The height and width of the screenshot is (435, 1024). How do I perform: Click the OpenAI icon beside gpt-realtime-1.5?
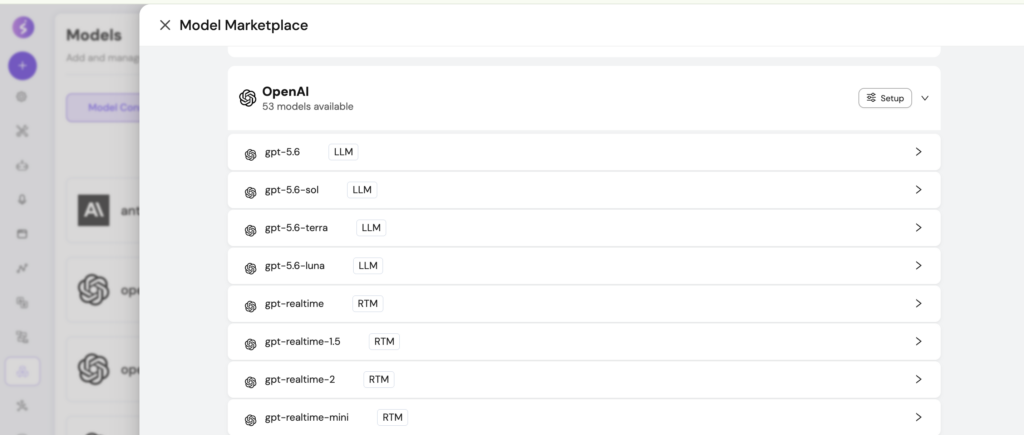coord(250,344)
